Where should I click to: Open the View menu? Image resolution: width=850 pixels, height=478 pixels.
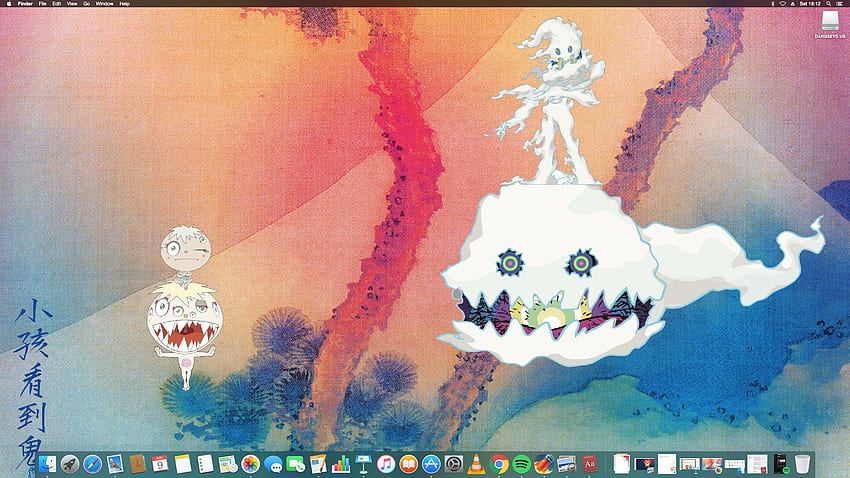click(x=72, y=3)
